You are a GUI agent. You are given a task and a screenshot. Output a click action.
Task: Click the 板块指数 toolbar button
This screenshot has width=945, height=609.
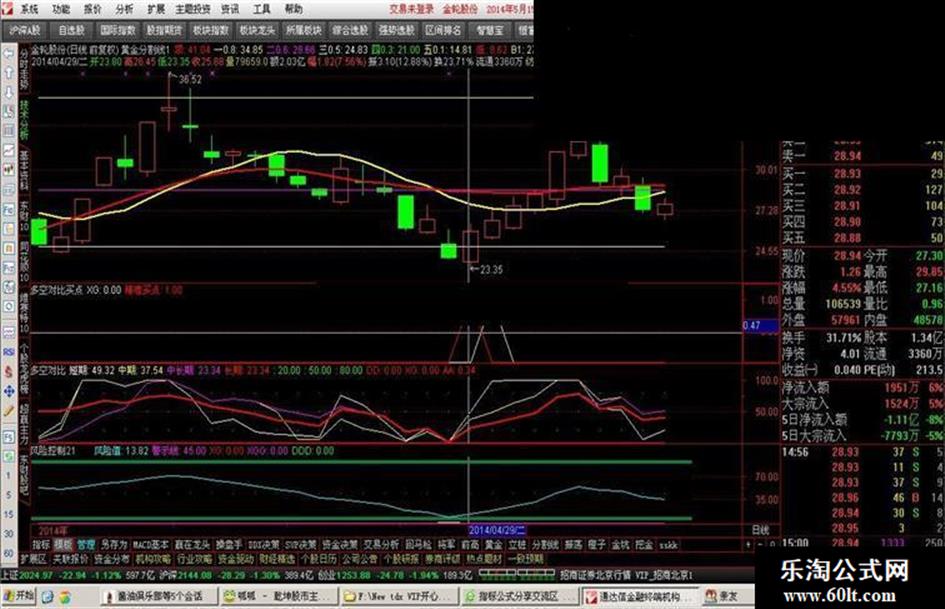211,30
